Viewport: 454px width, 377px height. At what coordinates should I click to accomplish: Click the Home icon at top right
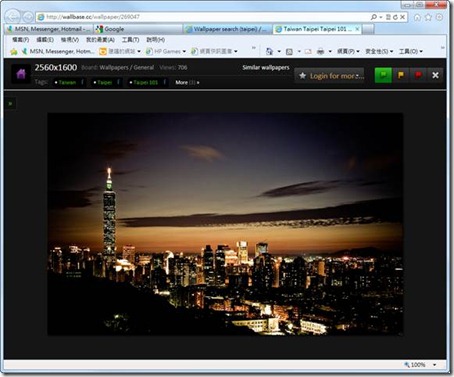pos(417,17)
